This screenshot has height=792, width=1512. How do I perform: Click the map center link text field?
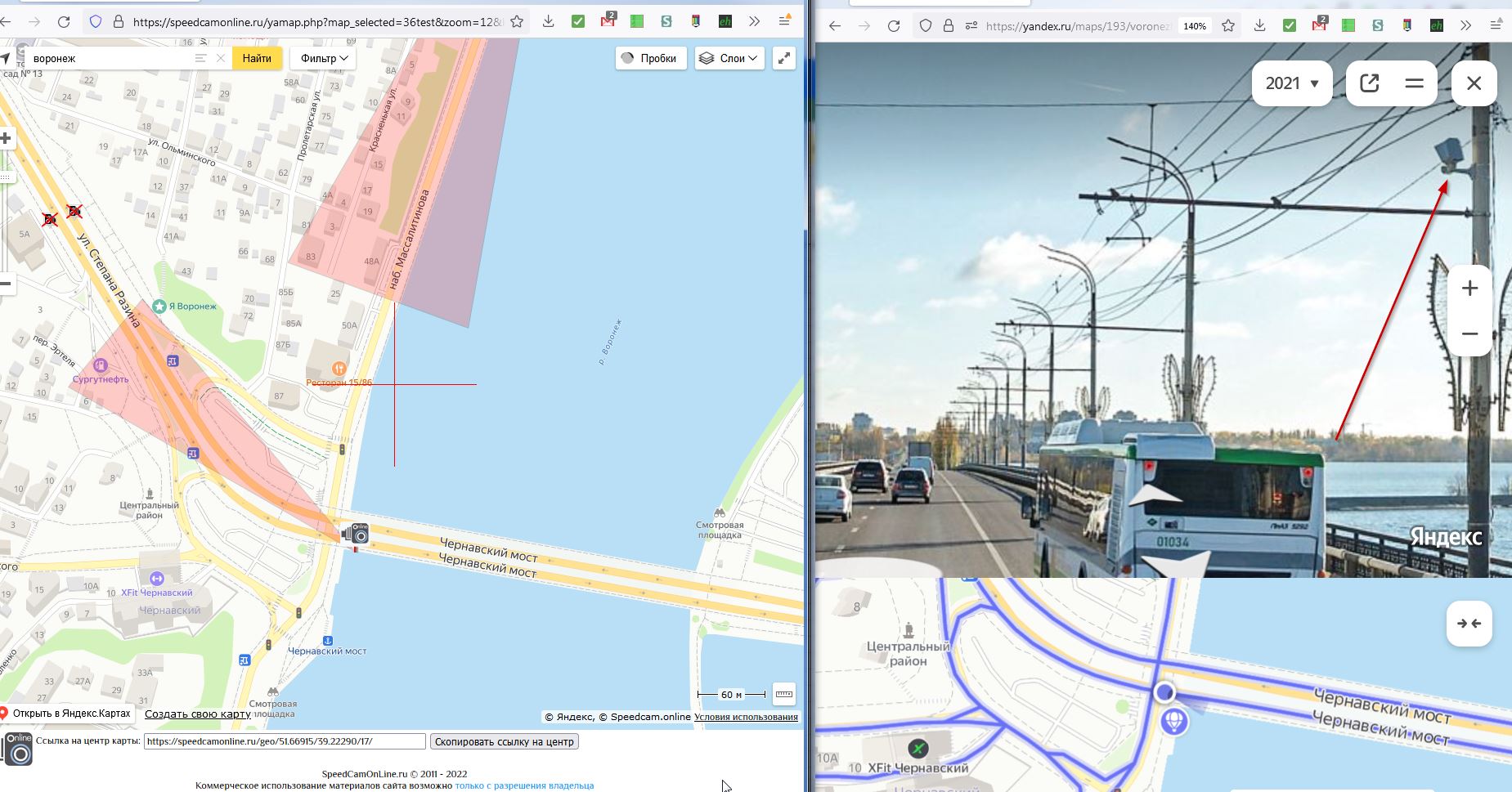(x=285, y=741)
